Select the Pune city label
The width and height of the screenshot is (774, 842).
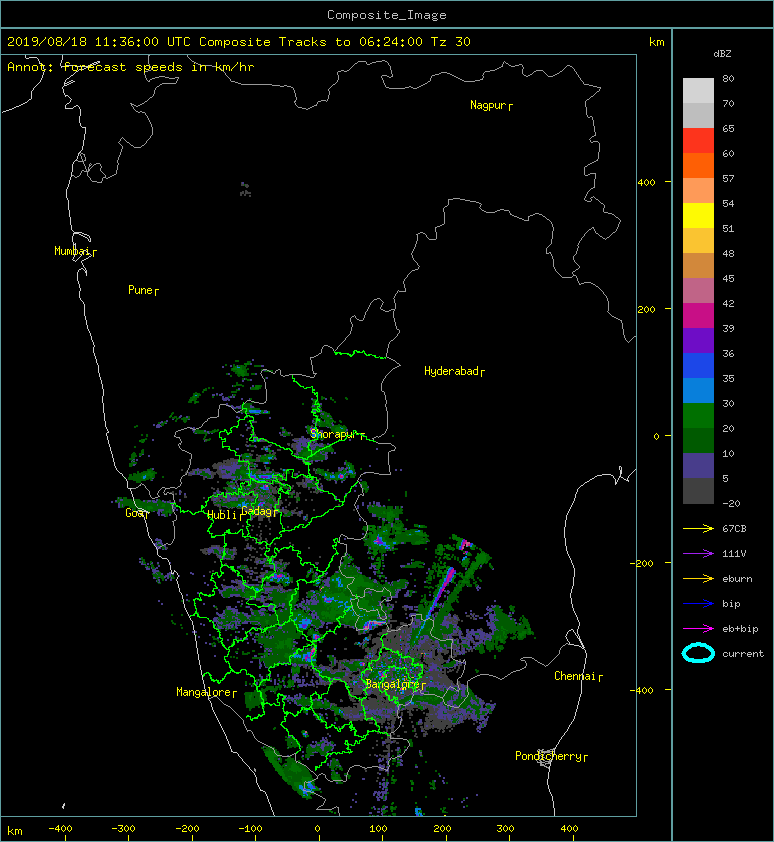[140, 290]
